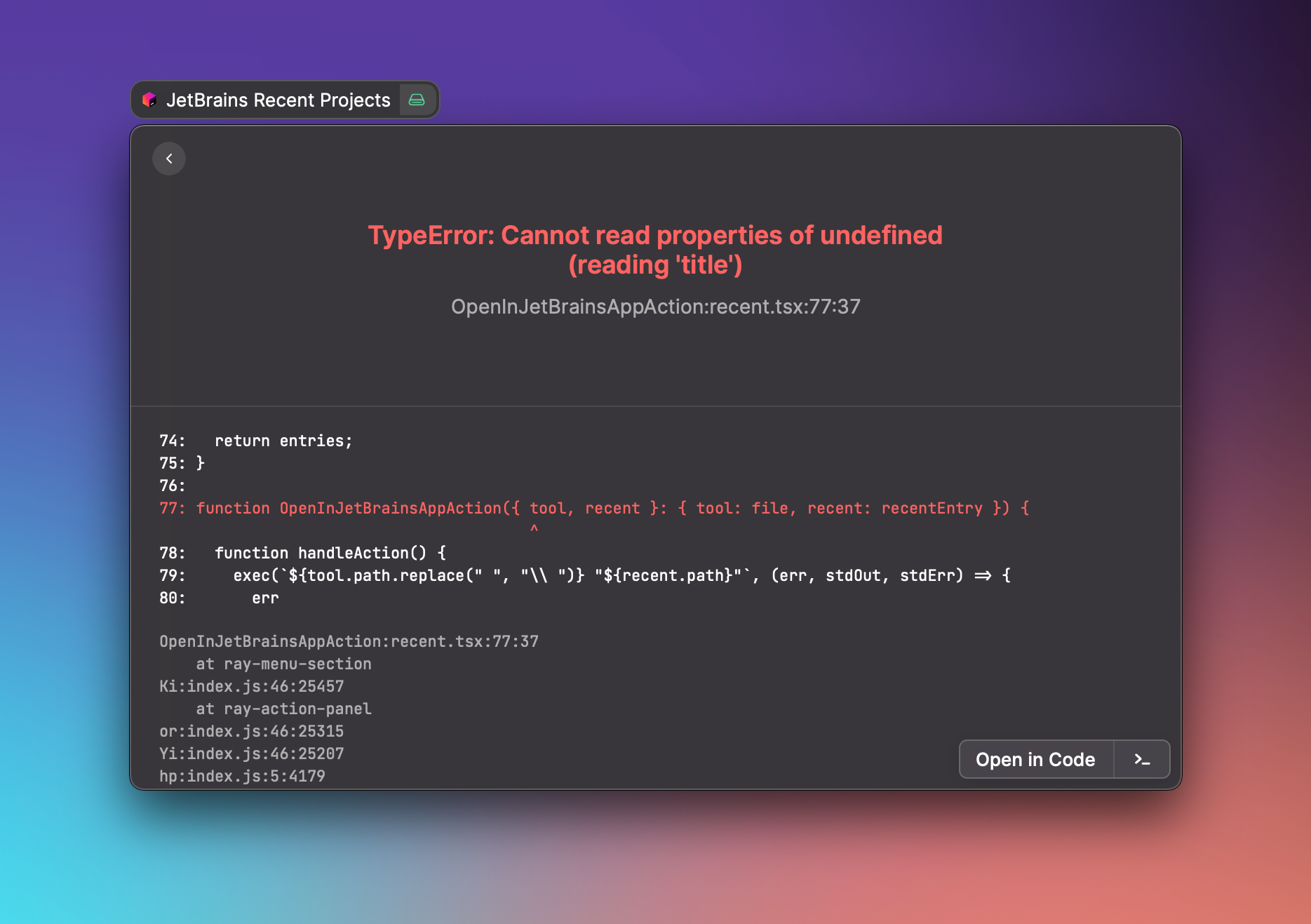Click code line 74 return entries
Image resolution: width=1311 pixels, height=924 pixels.
(256, 441)
